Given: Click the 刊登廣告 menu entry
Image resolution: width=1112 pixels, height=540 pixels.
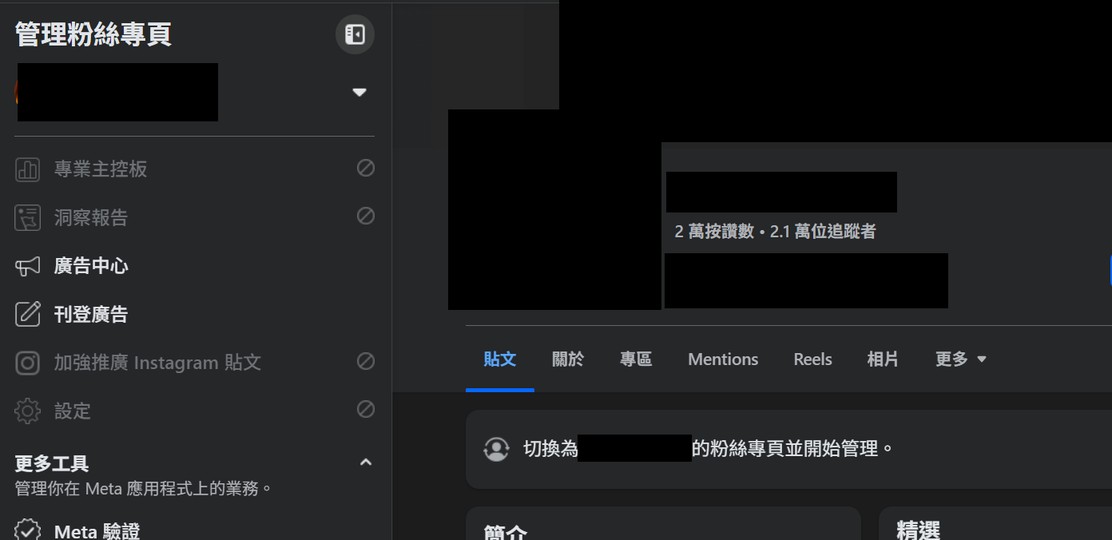Looking at the screenshot, I should point(91,314).
